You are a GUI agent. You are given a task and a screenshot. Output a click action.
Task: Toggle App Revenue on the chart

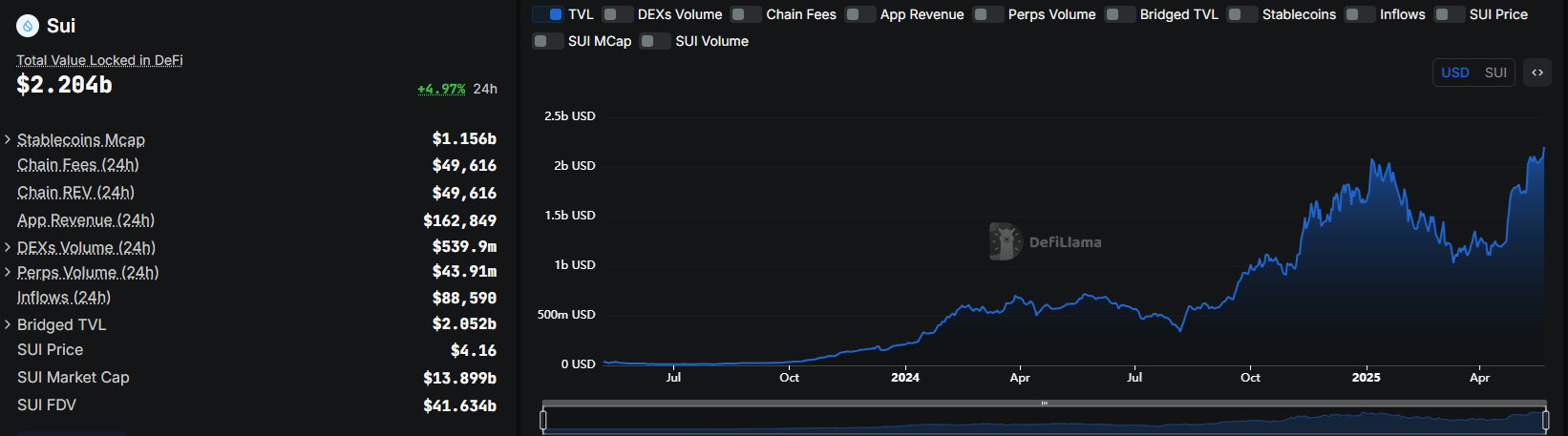(x=860, y=14)
